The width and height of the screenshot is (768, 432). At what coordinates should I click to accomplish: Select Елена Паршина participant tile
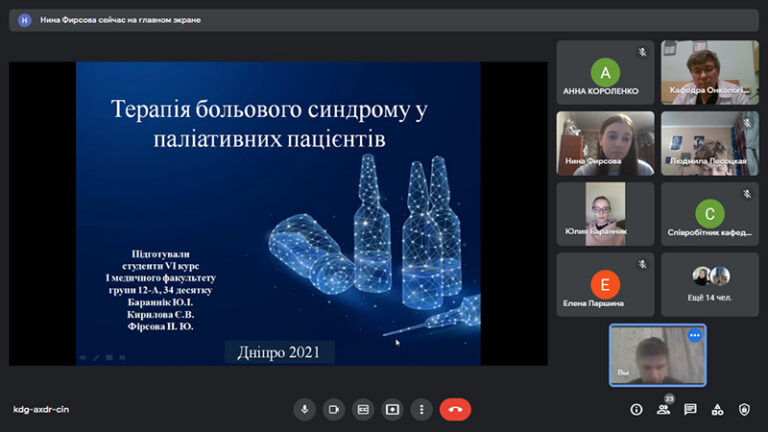tap(605, 284)
